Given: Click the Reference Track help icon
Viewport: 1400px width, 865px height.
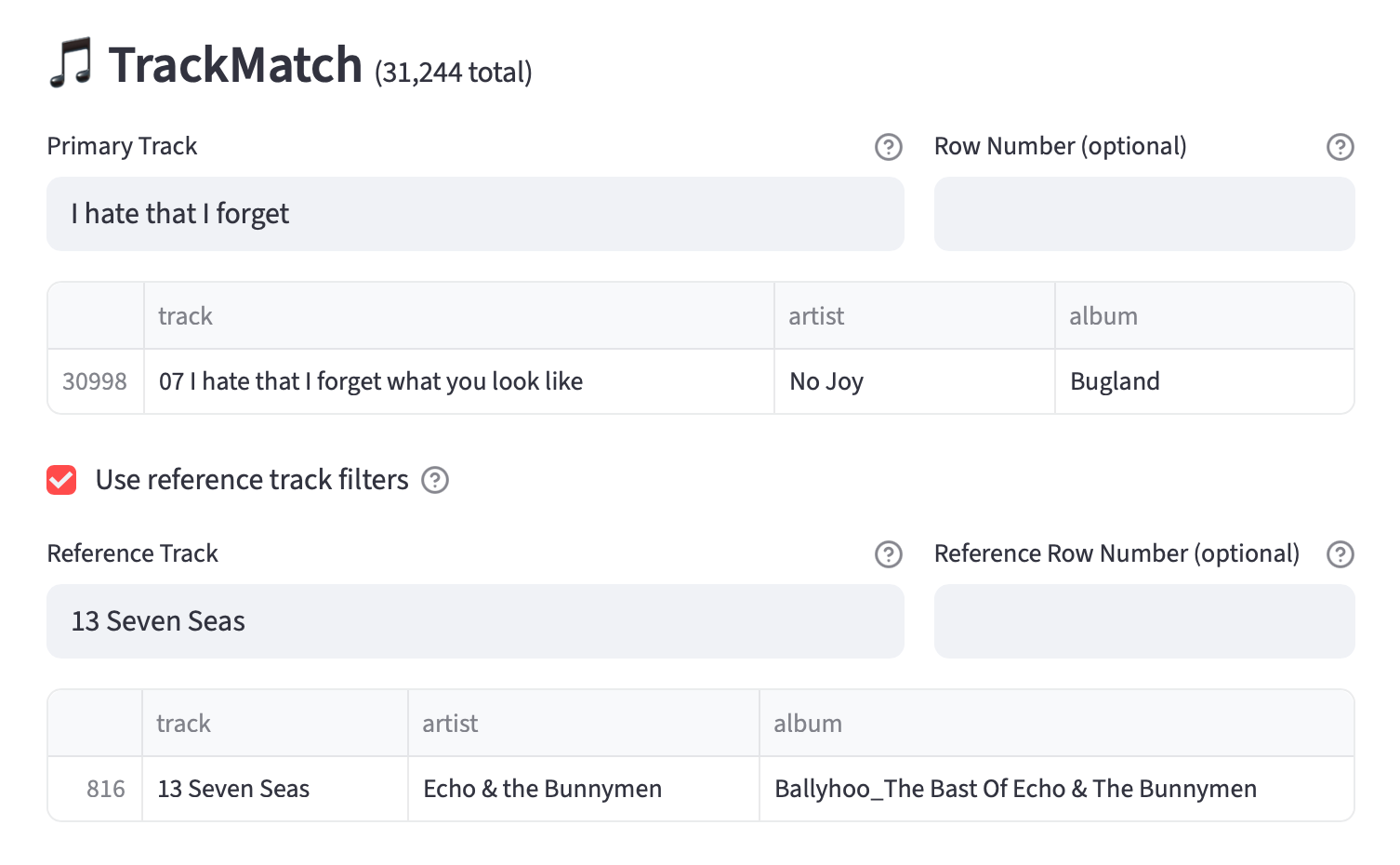Looking at the screenshot, I should click(x=888, y=554).
